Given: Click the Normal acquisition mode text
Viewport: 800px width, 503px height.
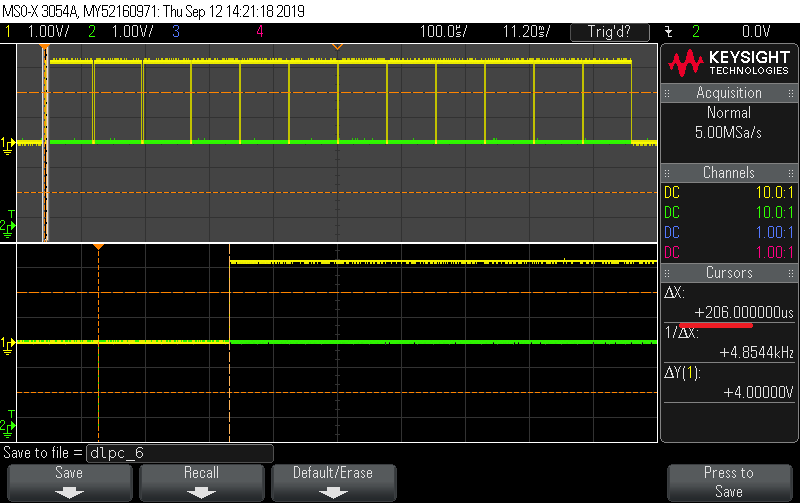Looking at the screenshot, I should (729, 113).
